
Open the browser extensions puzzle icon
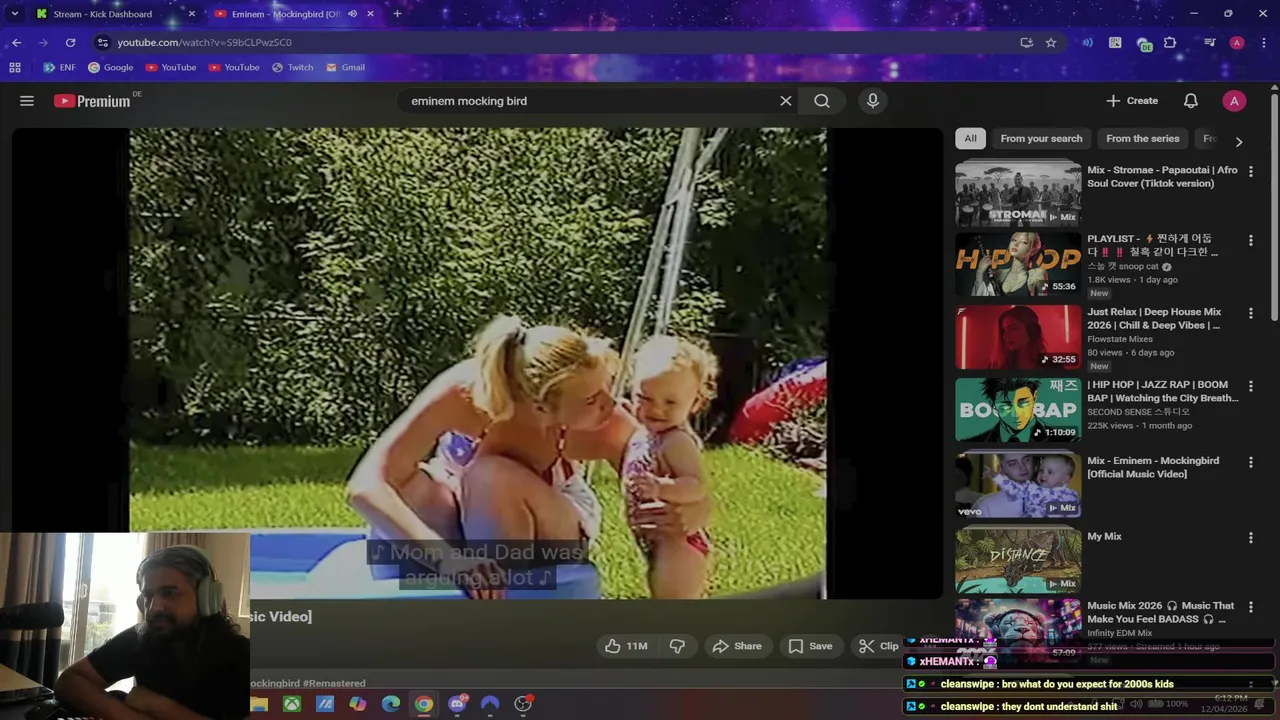(x=1170, y=42)
